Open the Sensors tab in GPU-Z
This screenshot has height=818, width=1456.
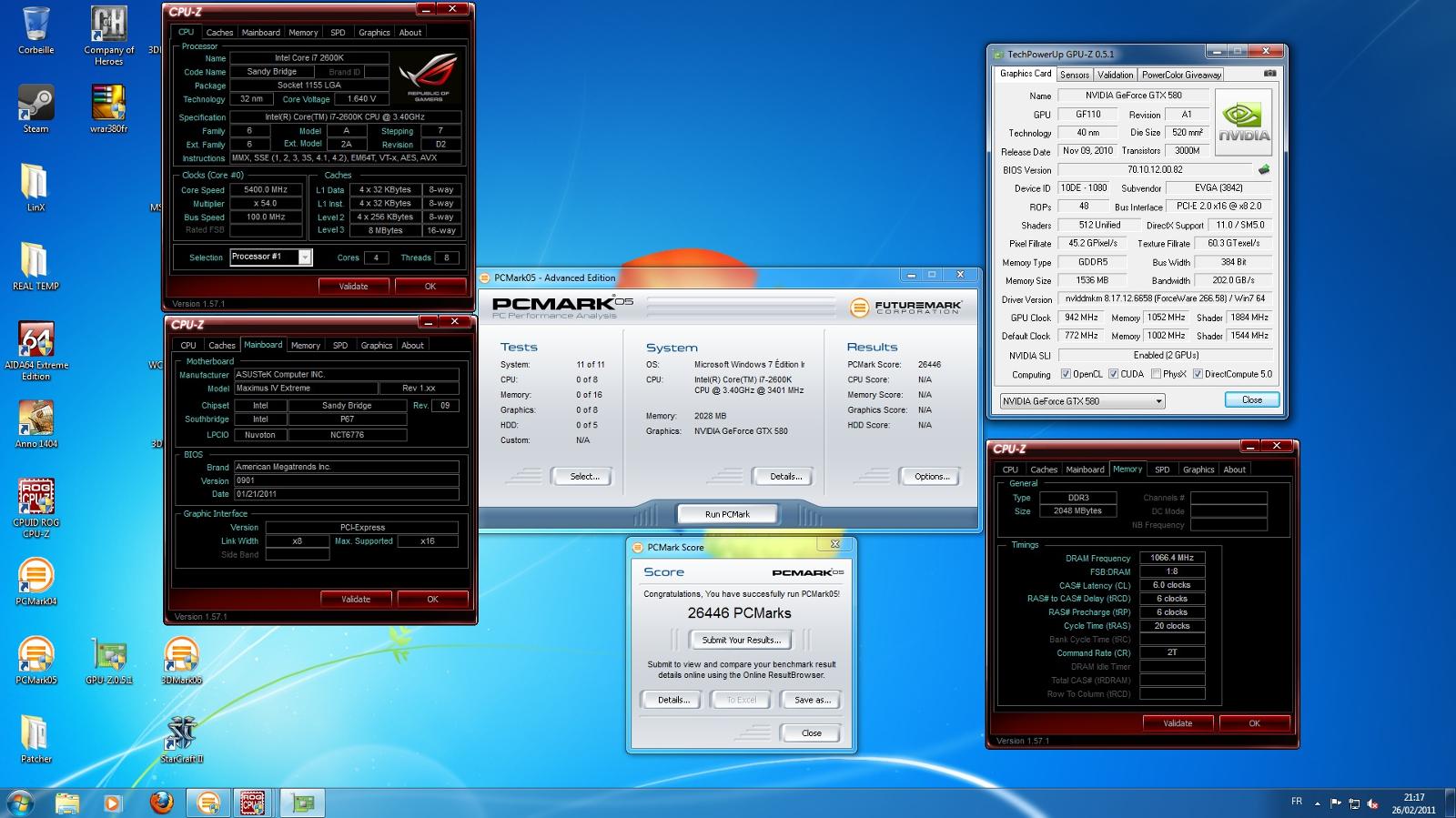1074,75
